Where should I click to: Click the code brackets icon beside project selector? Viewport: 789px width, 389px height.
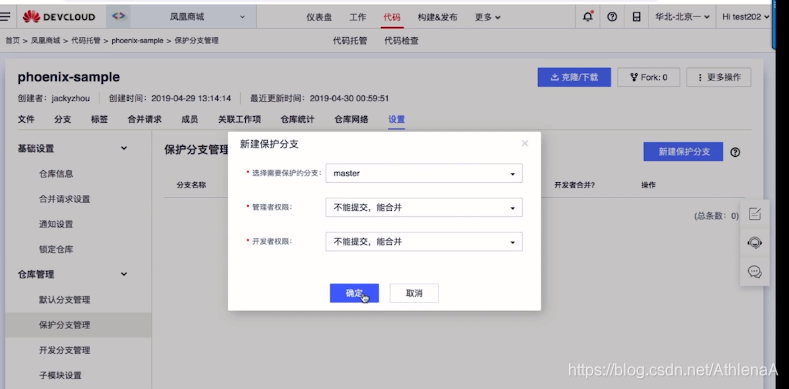tap(118, 16)
